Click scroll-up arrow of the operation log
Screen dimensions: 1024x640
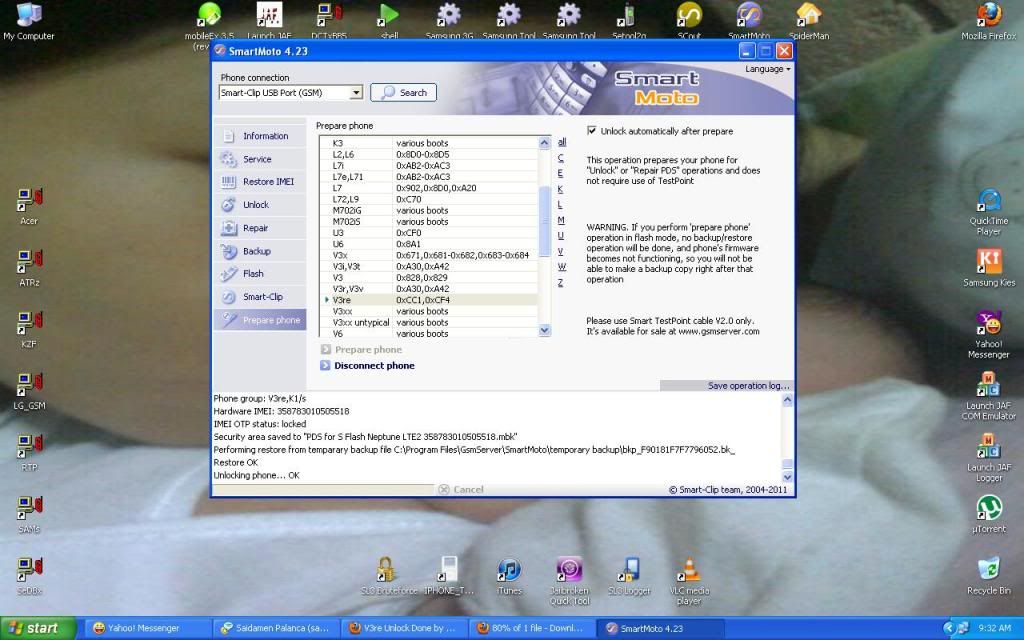click(787, 400)
